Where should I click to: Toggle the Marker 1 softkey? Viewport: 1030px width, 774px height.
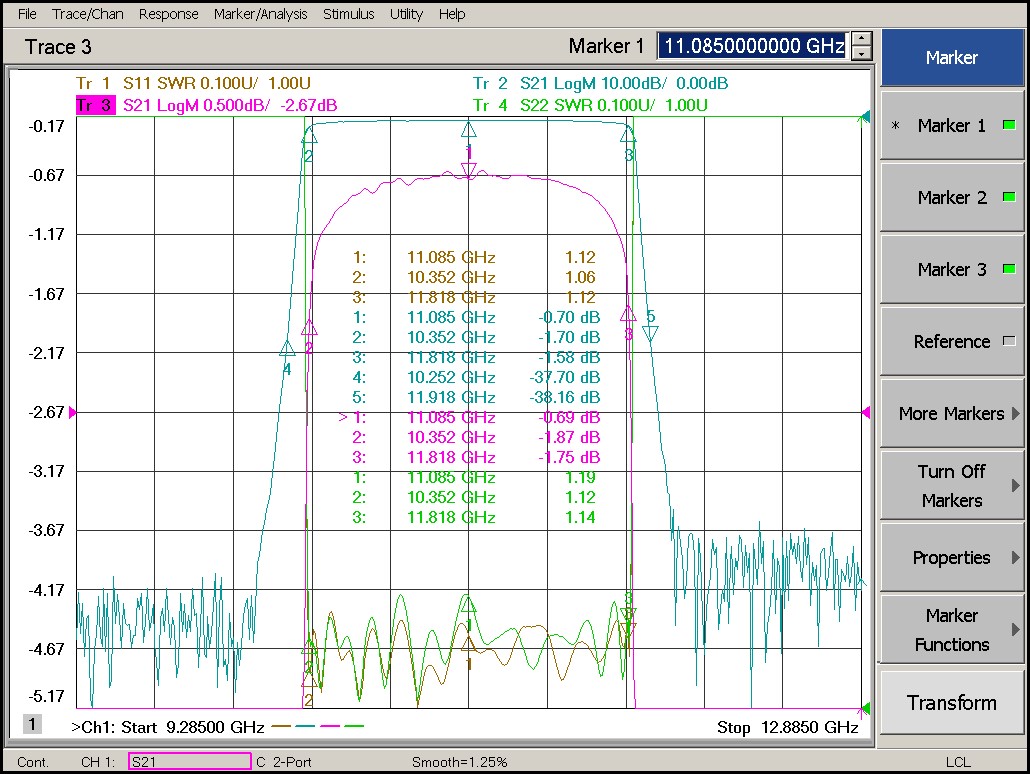[951, 126]
